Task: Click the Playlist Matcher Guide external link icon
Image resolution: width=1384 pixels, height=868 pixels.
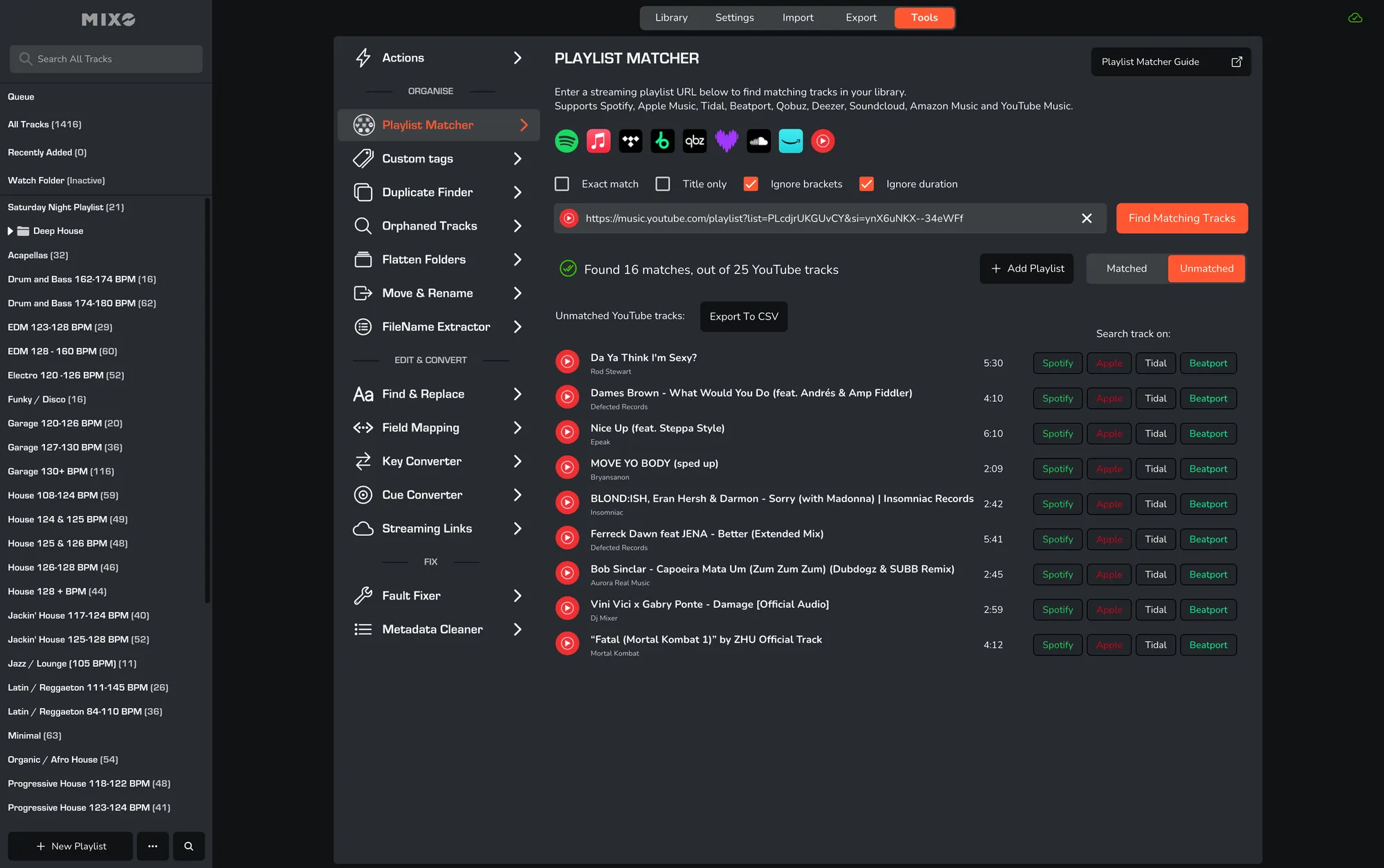Action: click(x=1237, y=62)
